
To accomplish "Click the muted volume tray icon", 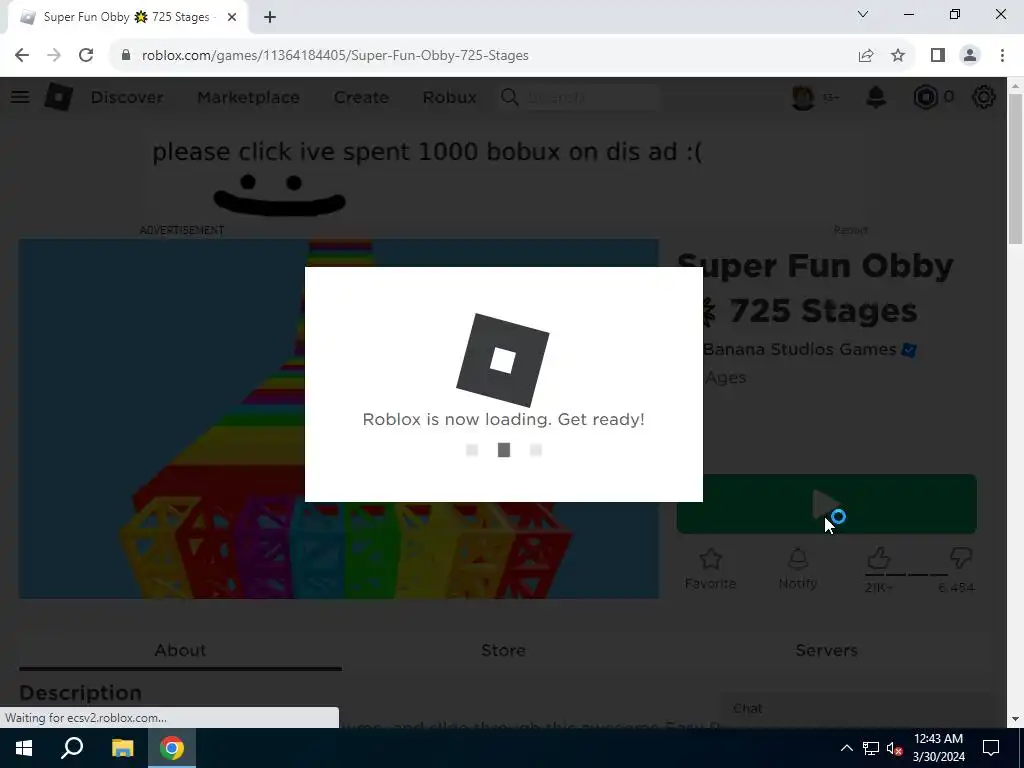I will coord(895,748).
